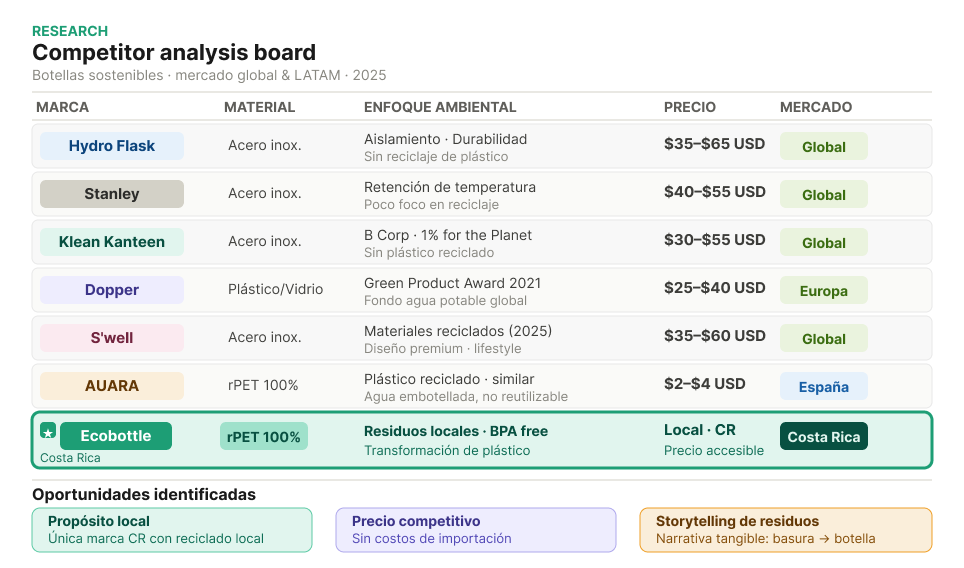Click Costa Rica caption under Ecobottle
Viewport: 964px width, 568px height.
pyautogui.click(x=70, y=458)
